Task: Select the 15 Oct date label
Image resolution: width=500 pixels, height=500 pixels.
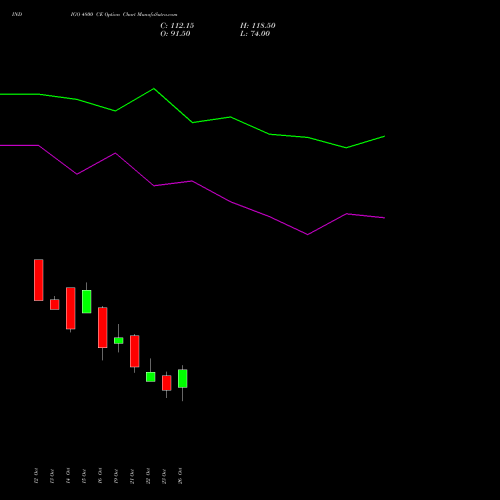Action: (84, 476)
